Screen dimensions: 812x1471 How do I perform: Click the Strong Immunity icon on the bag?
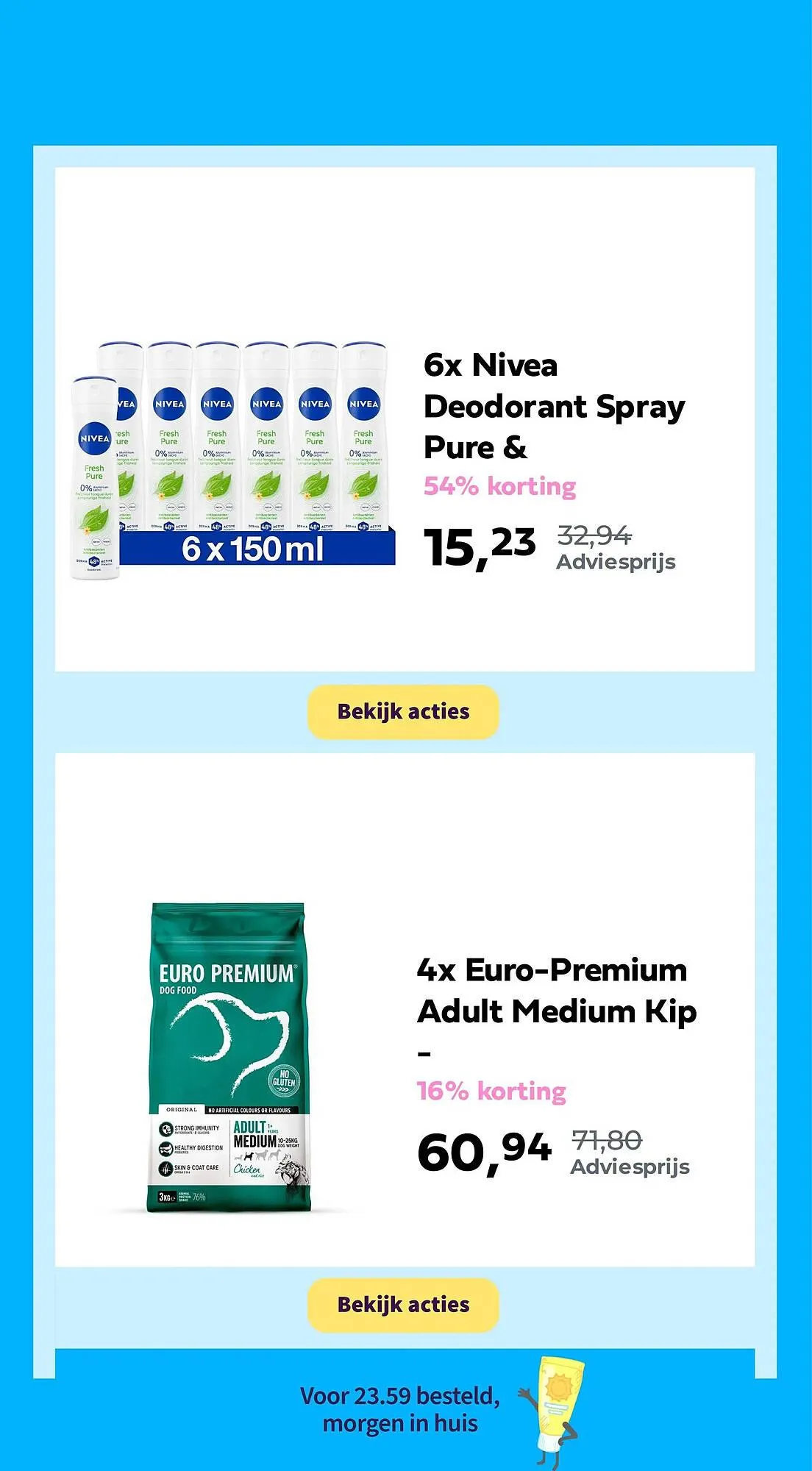[x=166, y=1129]
